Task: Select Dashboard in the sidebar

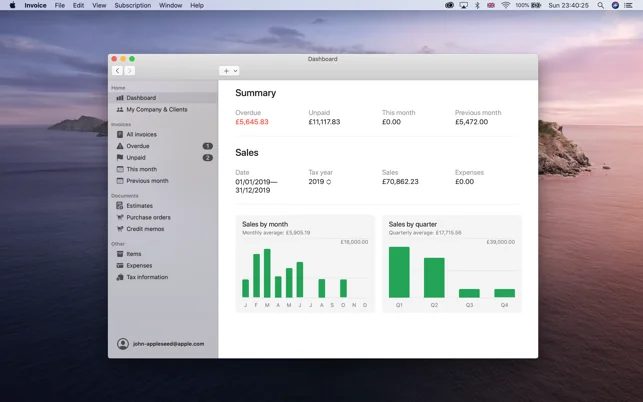Action: 163,98
